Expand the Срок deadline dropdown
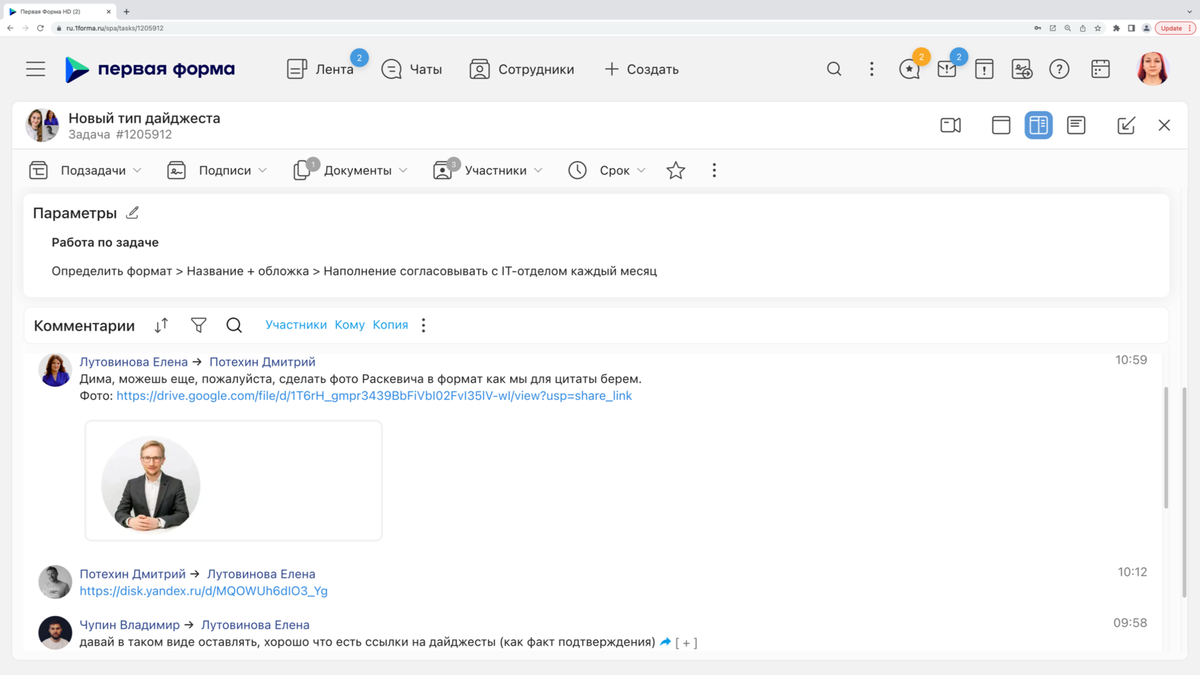The height and width of the screenshot is (675, 1200). [x=607, y=170]
